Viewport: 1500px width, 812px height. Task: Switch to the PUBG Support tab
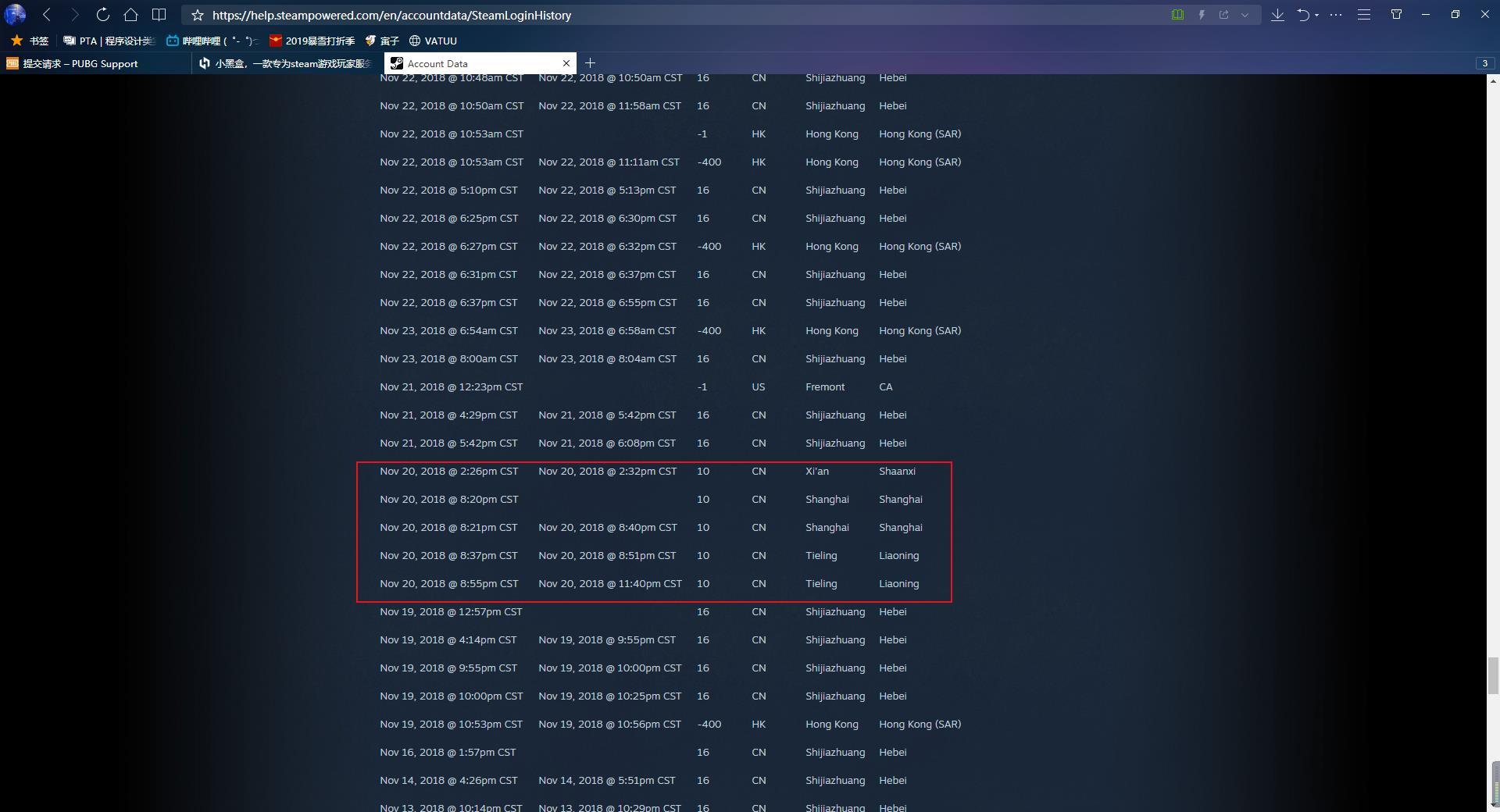pyautogui.click(x=80, y=64)
